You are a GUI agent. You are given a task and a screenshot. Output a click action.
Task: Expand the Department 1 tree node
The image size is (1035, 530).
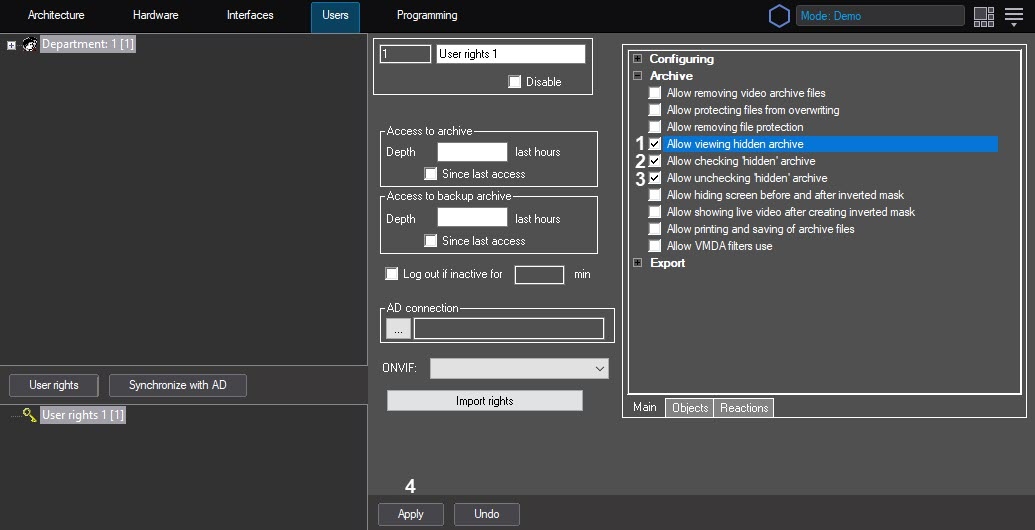coord(11,45)
